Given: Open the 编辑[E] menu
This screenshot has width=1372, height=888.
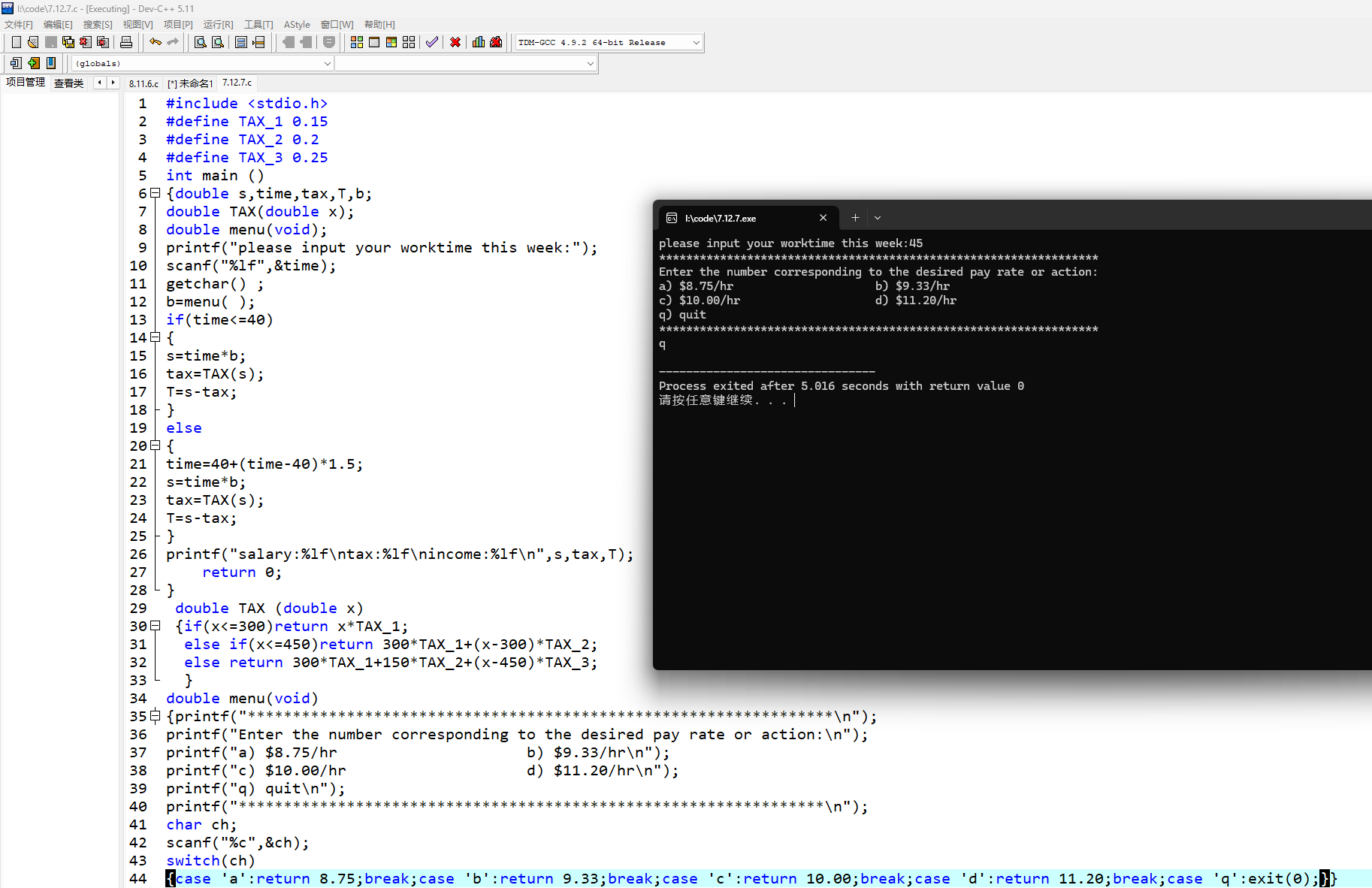Looking at the screenshot, I should click(58, 24).
